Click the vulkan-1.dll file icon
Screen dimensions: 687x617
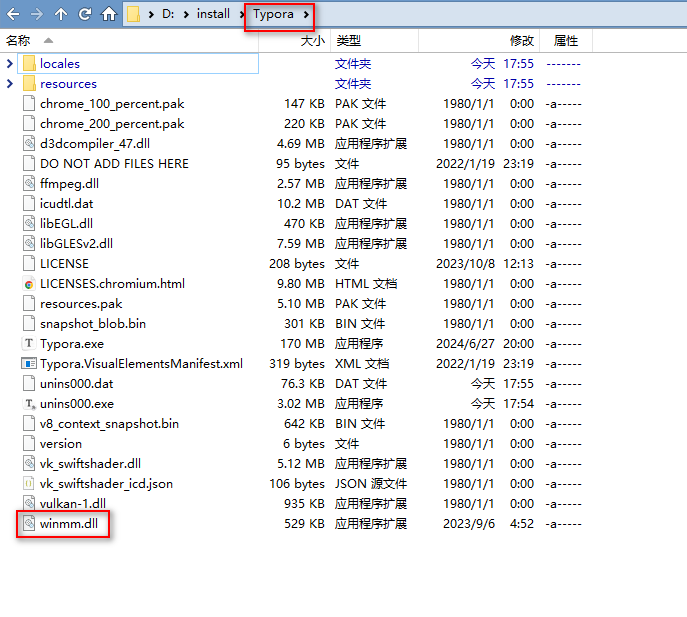coord(29,503)
